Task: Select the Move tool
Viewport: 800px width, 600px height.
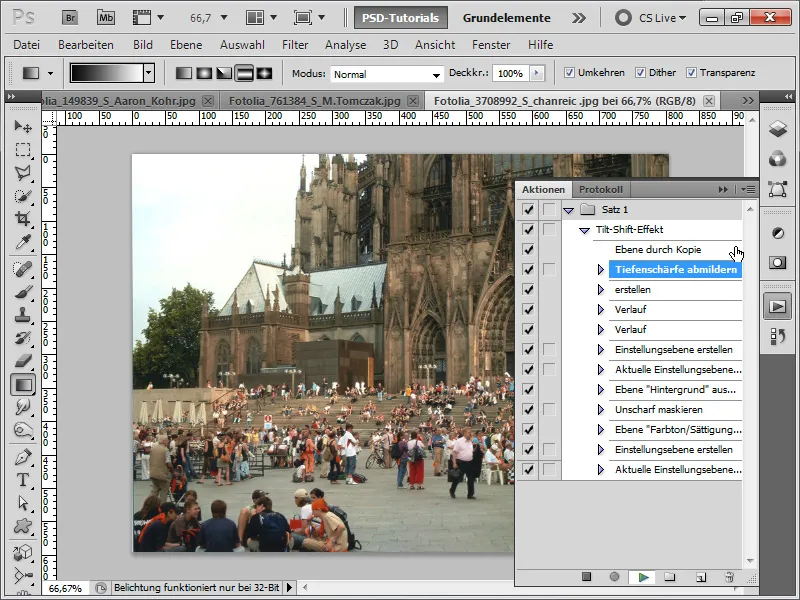Action: click(22, 126)
